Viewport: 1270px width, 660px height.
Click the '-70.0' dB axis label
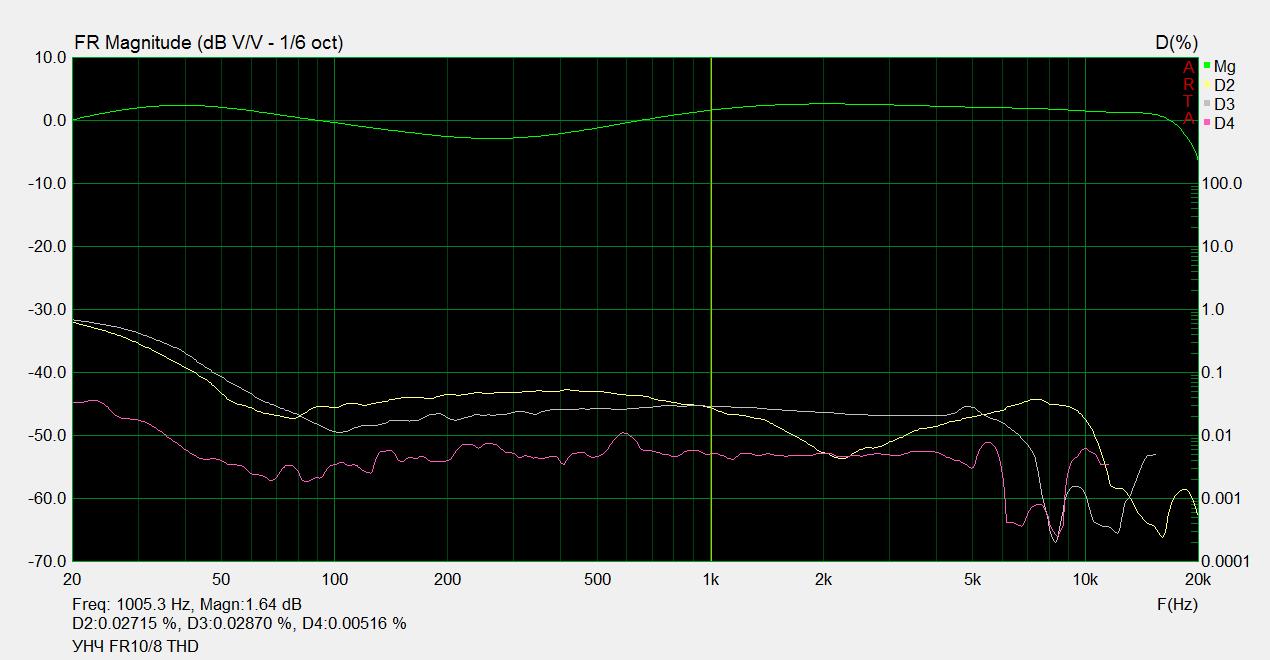click(x=46, y=562)
